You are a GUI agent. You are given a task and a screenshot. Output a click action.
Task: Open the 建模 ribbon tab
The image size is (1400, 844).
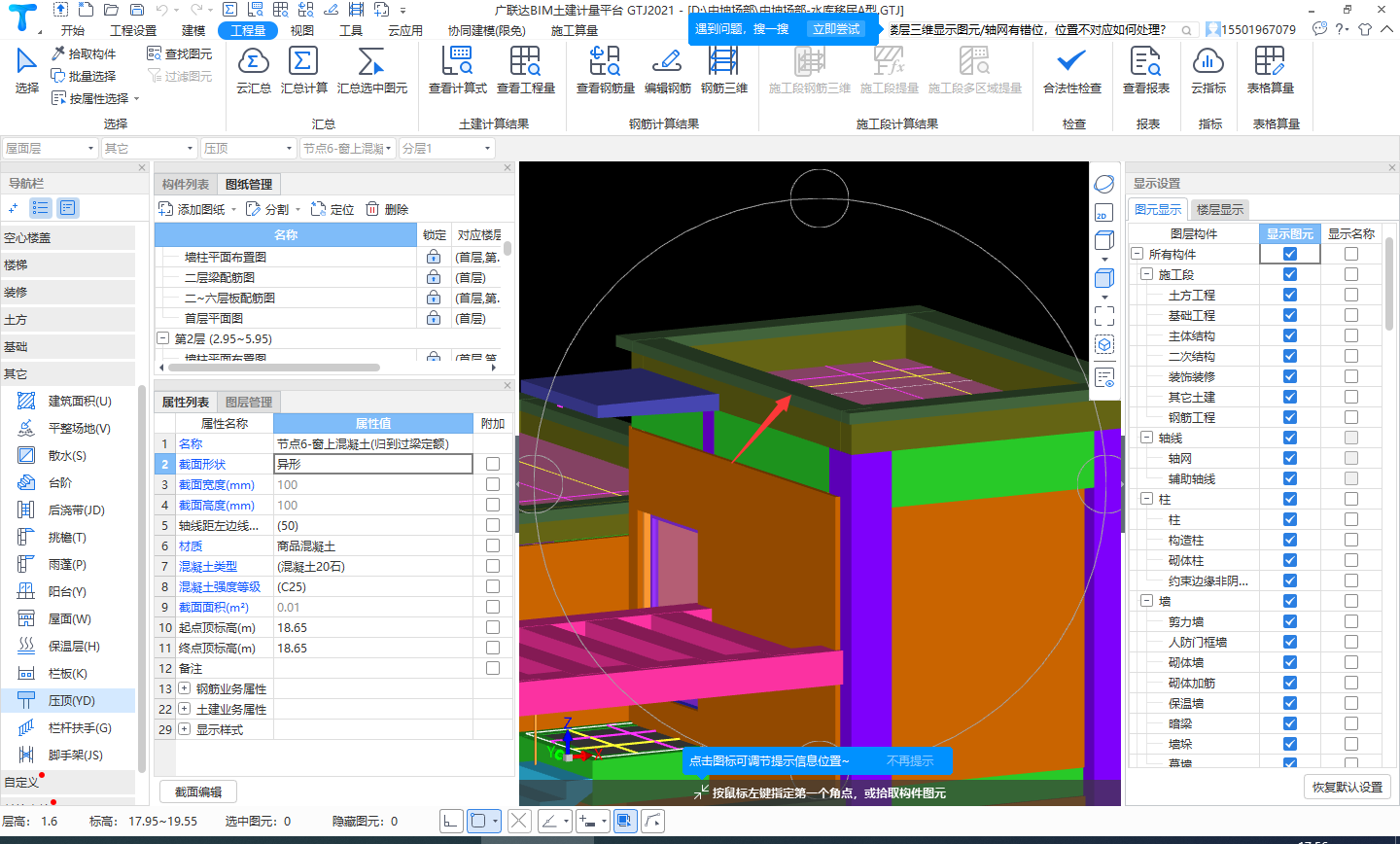point(193,30)
